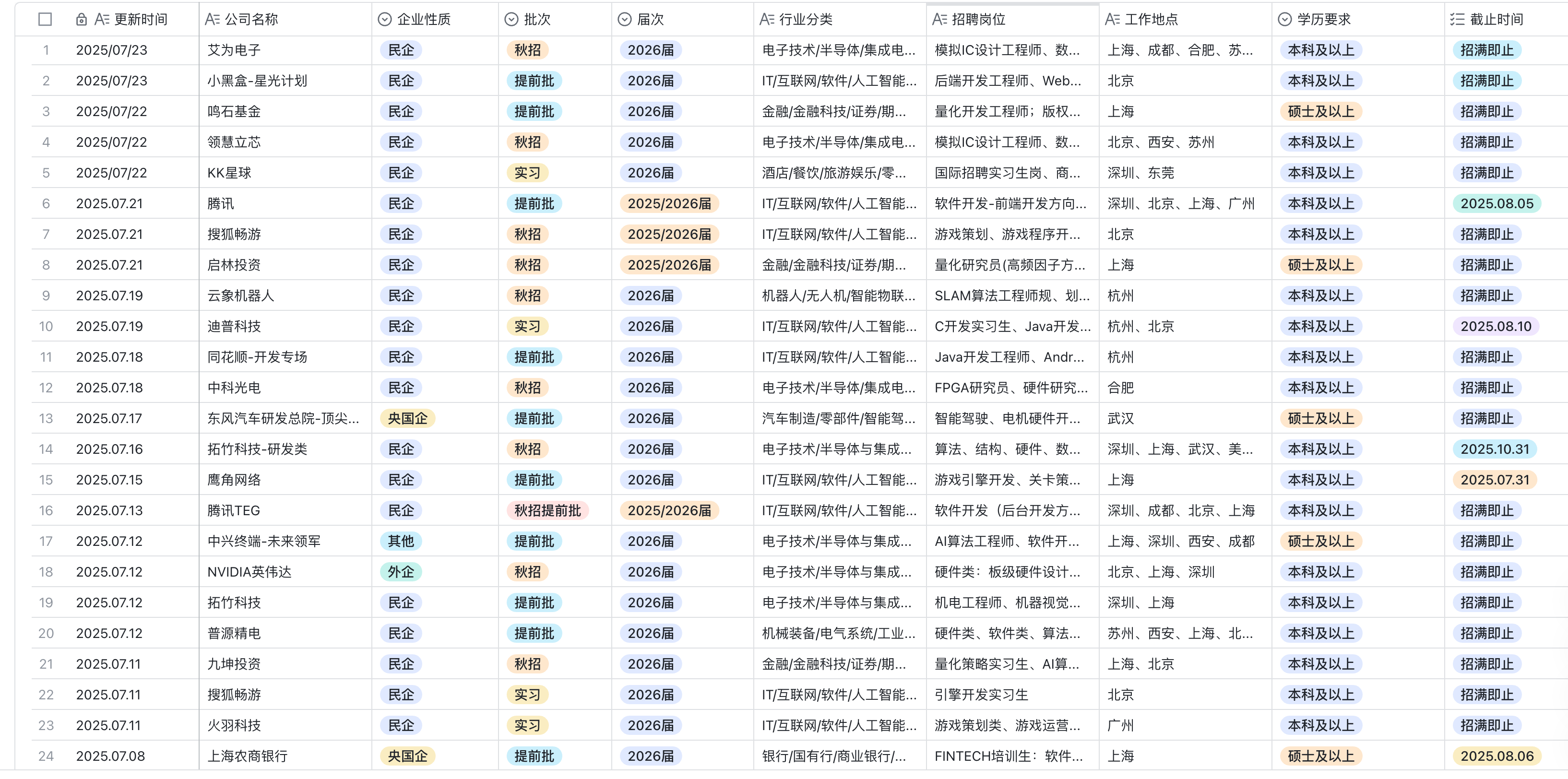Click the company name 九坤投资
The height and width of the screenshot is (779, 1568).
(234, 664)
